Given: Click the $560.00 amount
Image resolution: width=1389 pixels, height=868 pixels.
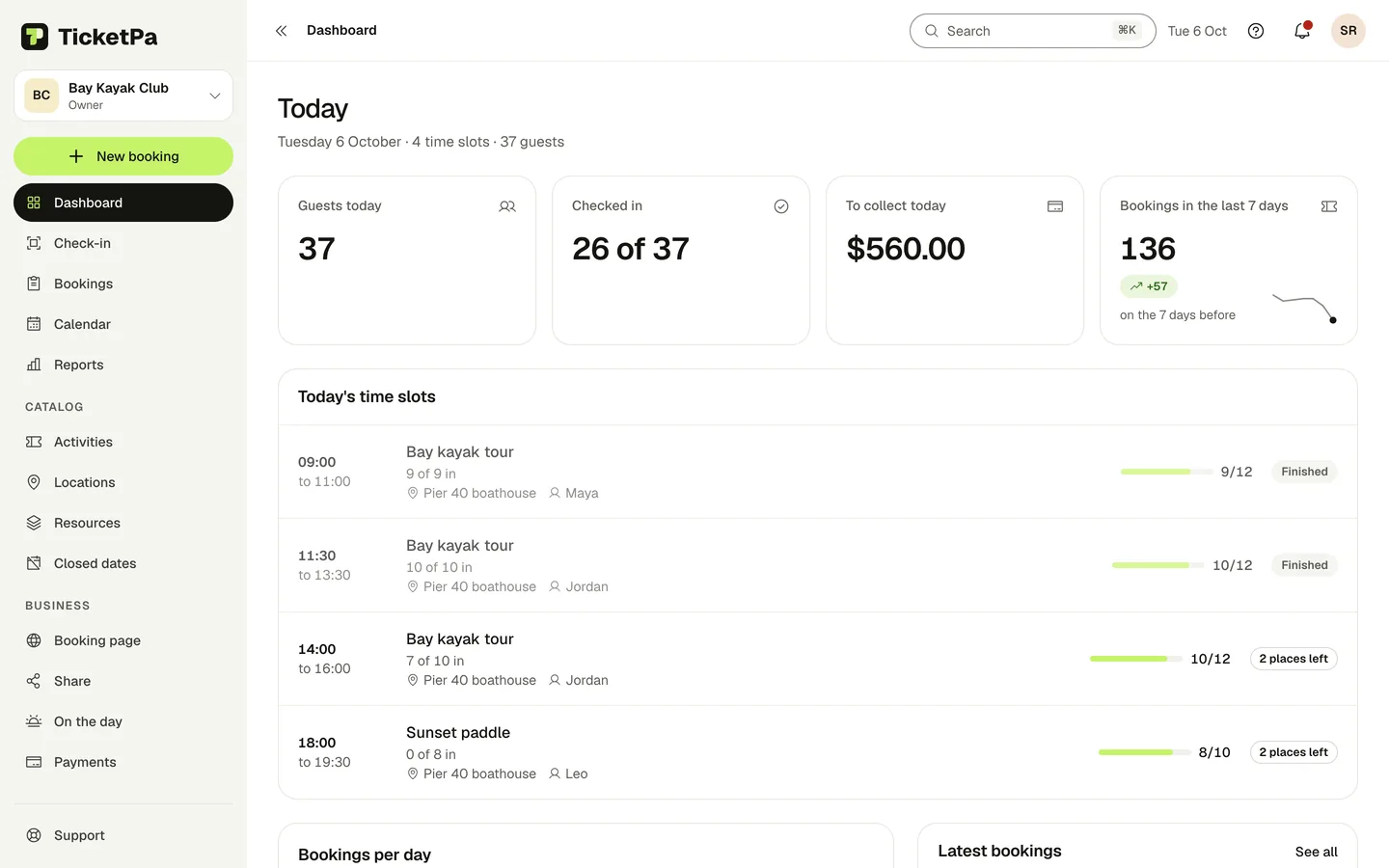Looking at the screenshot, I should (905, 249).
